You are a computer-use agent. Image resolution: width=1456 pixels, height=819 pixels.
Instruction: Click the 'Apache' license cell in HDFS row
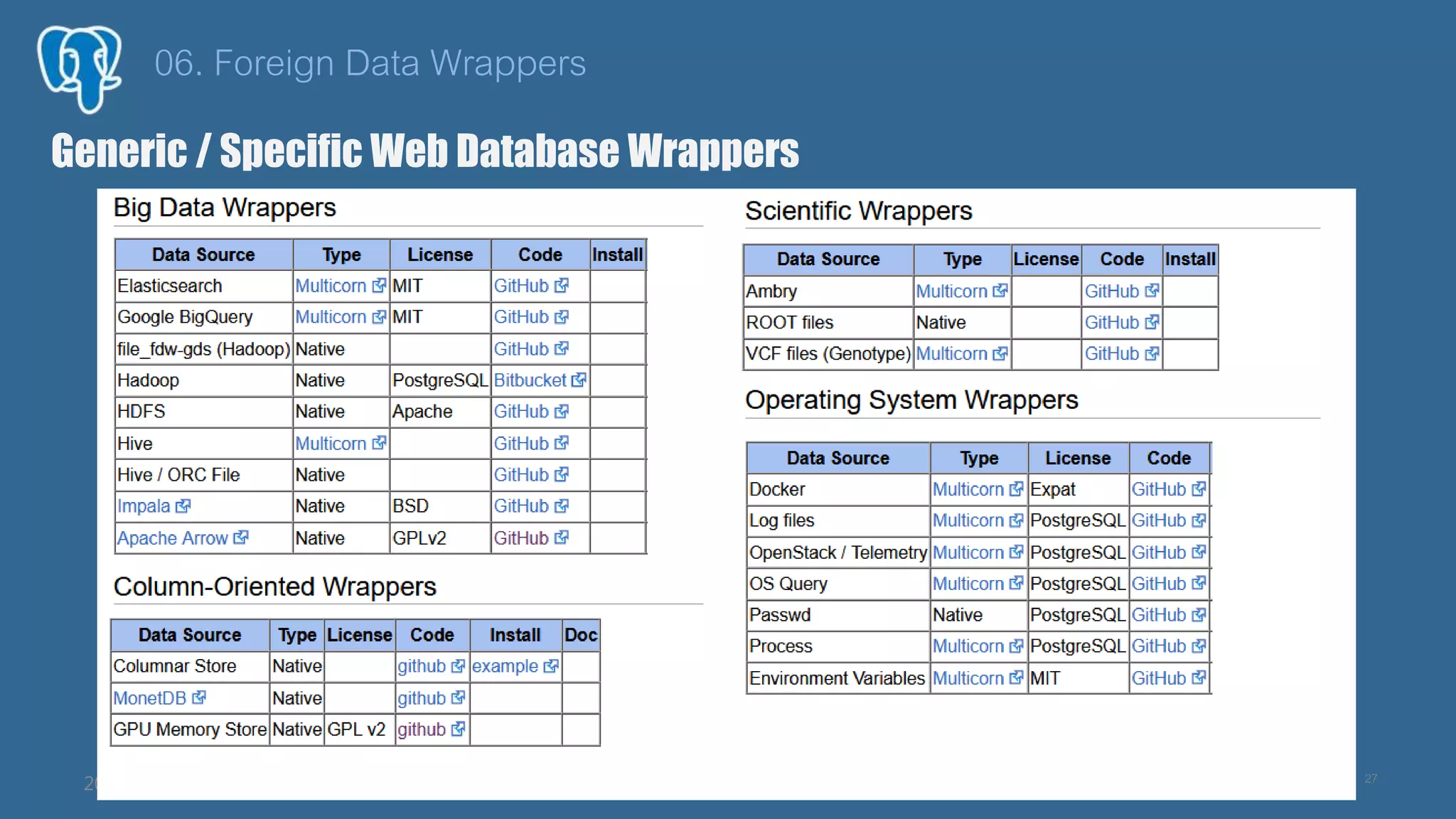coord(440,412)
